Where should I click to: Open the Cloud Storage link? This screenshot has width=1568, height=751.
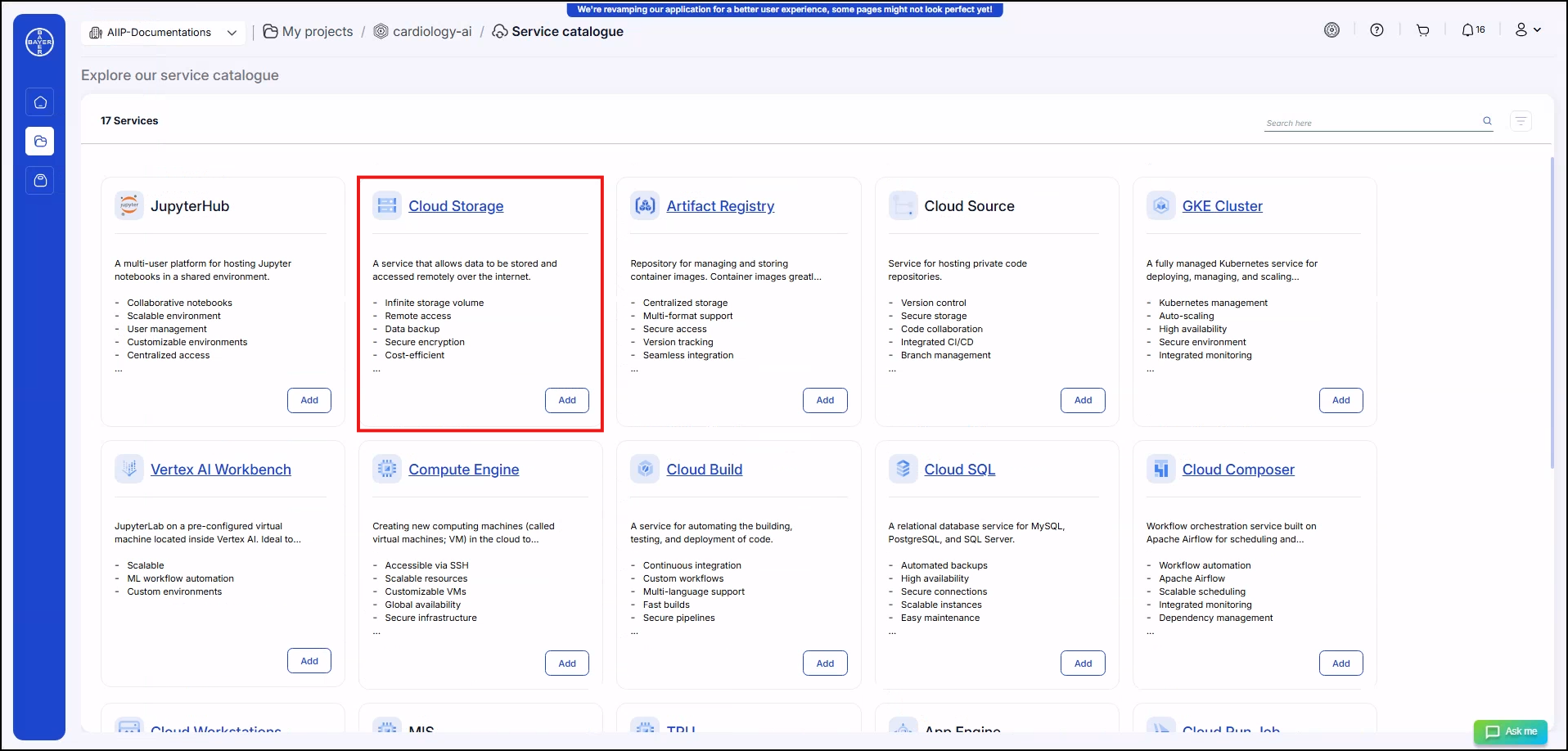tap(456, 206)
